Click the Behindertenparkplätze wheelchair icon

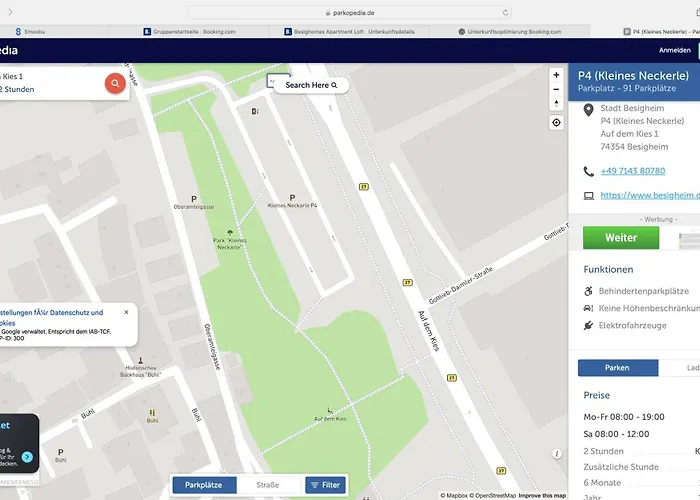(x=588, y=291)
